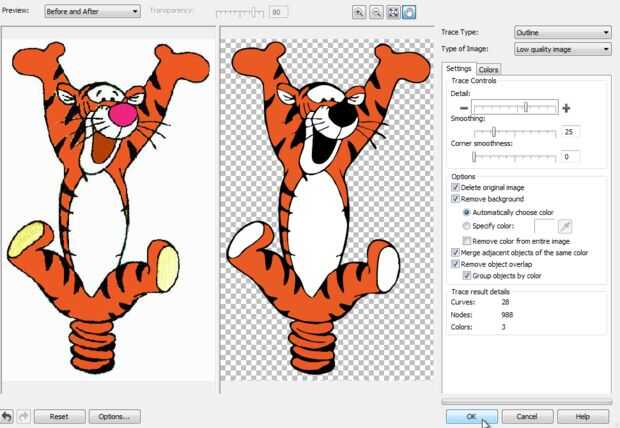Toggle Remove background checkbox

(455, 199)
